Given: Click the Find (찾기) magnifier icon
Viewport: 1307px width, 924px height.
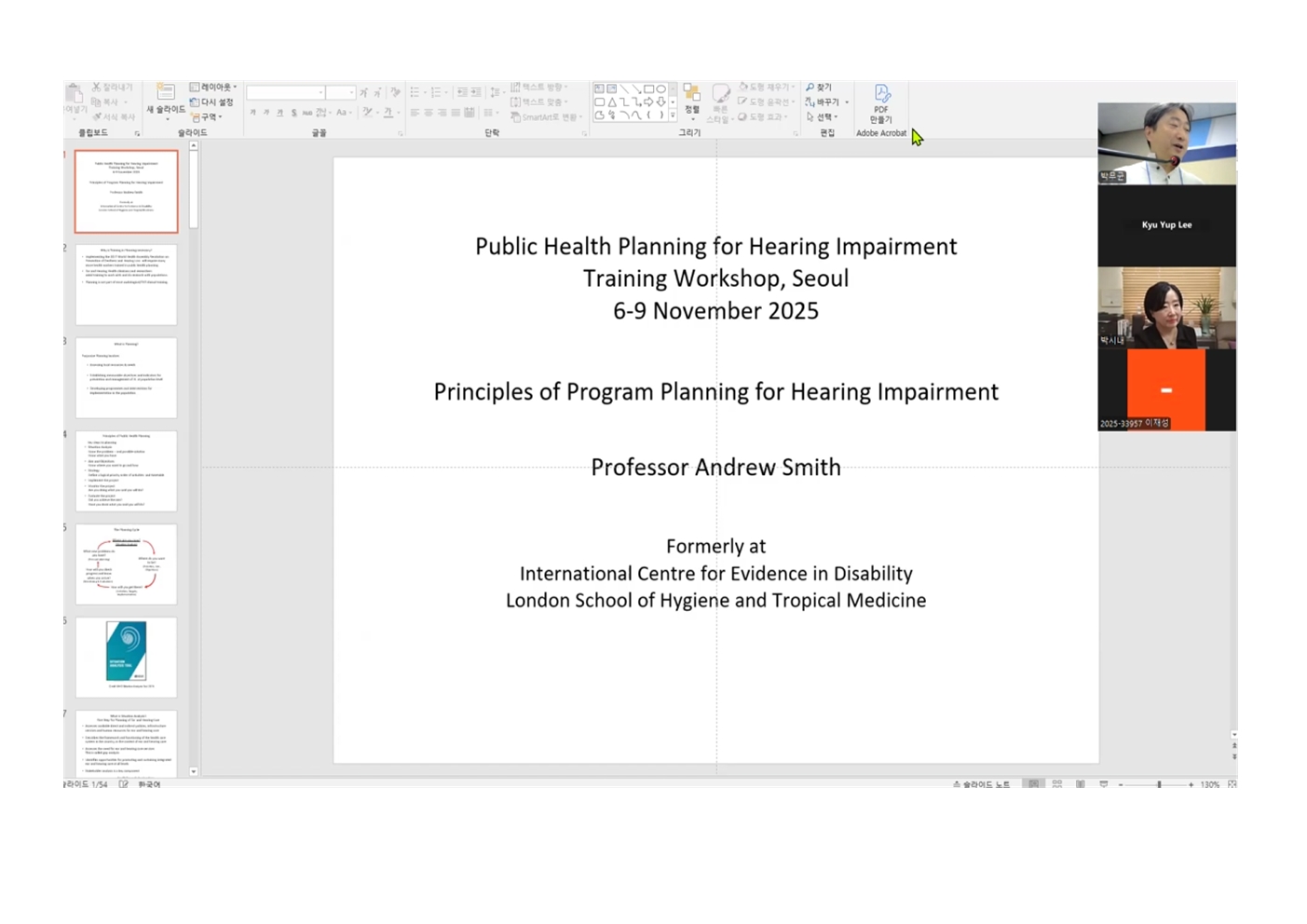Looking at the screenshot, I should [810, 88].
